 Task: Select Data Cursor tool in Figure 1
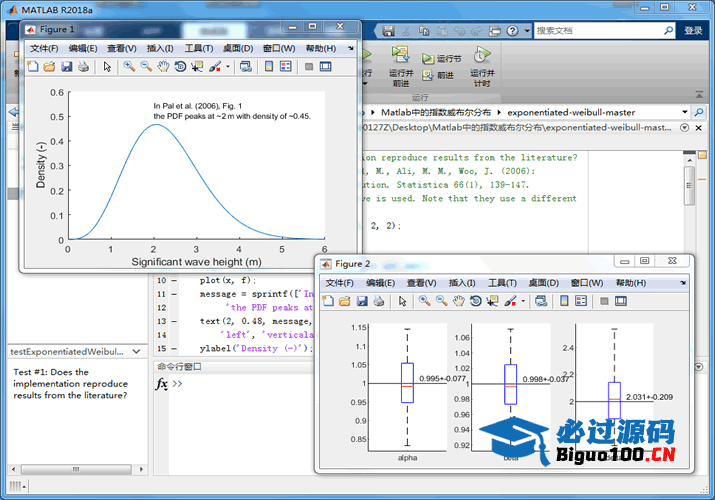click(197, 67)
